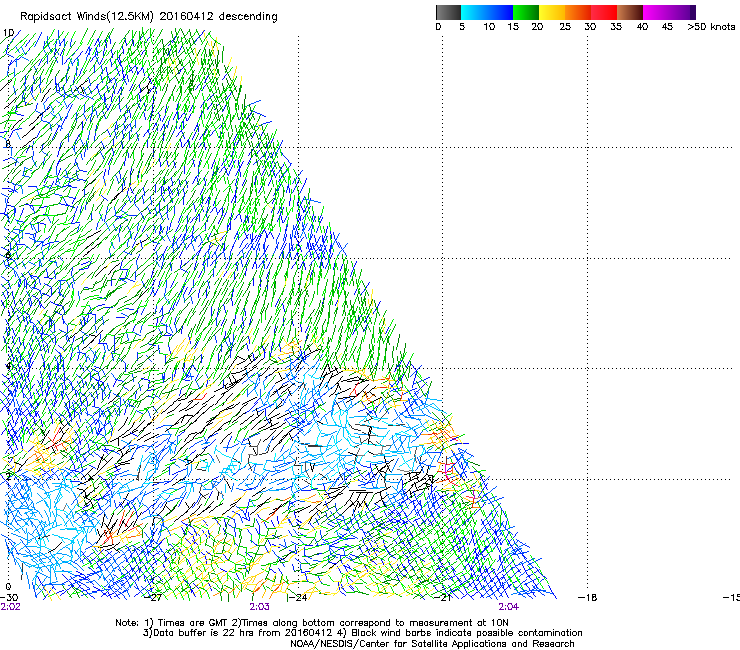
Task: Click the green 15-20 knots legend swatch
Action: tap(526, 12)
